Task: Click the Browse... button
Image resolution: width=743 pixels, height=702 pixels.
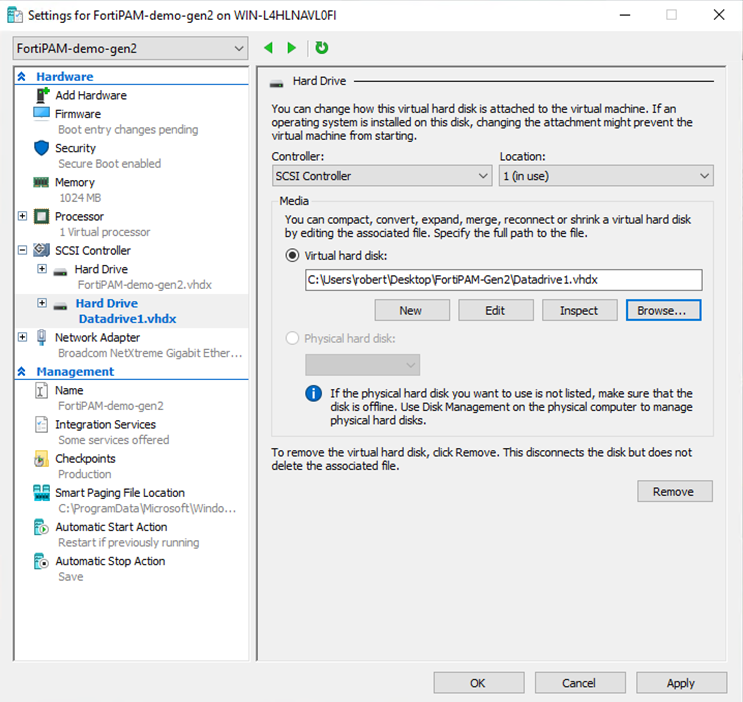Action: 663,310
